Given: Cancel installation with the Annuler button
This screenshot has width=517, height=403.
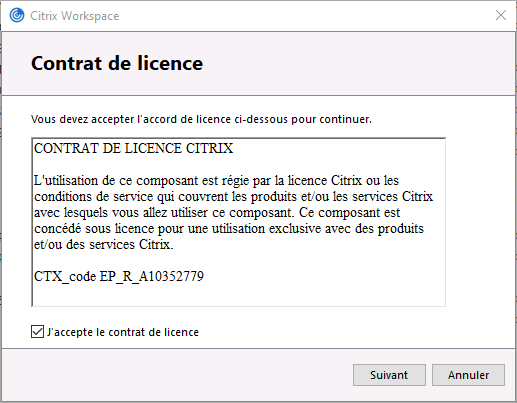Looking at the screenshot, I should tap(468, 375).
